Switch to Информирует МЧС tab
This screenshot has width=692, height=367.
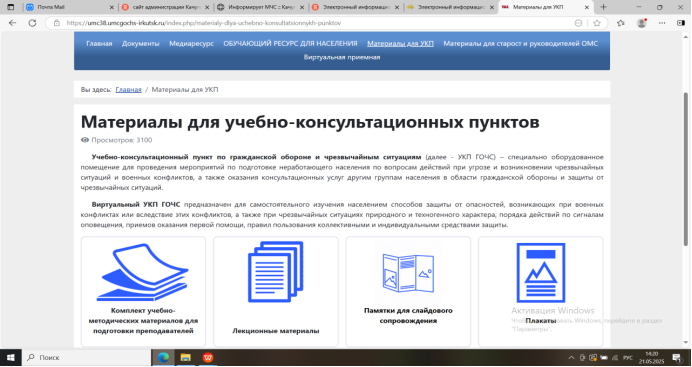[261, 7]
